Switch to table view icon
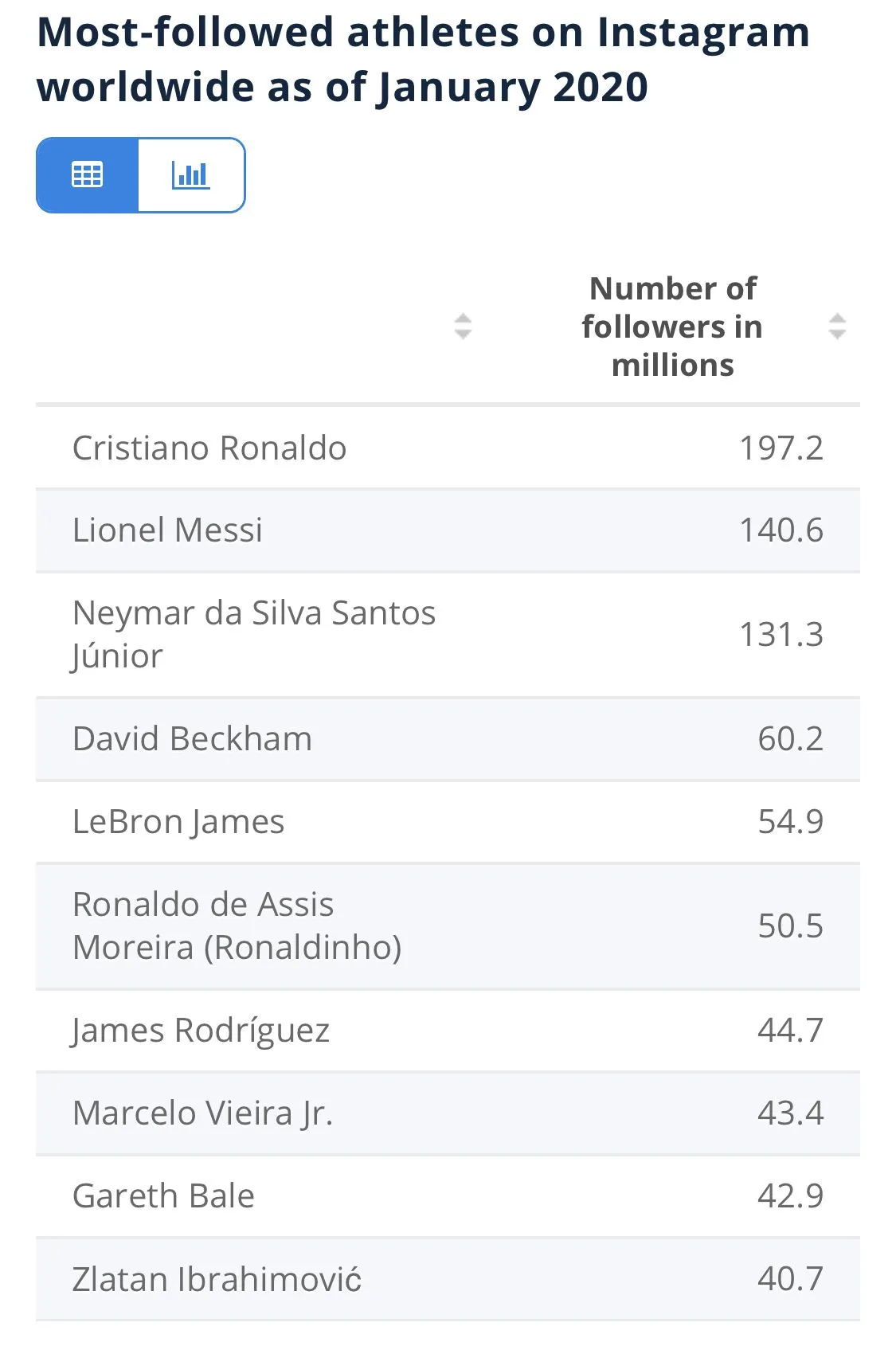The width and height of the screenshot is (896, 1346). click(88, 174)
